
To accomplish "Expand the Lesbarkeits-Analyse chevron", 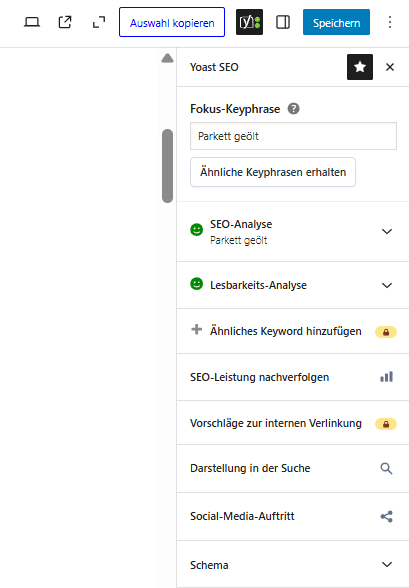I will pos(387,285).
